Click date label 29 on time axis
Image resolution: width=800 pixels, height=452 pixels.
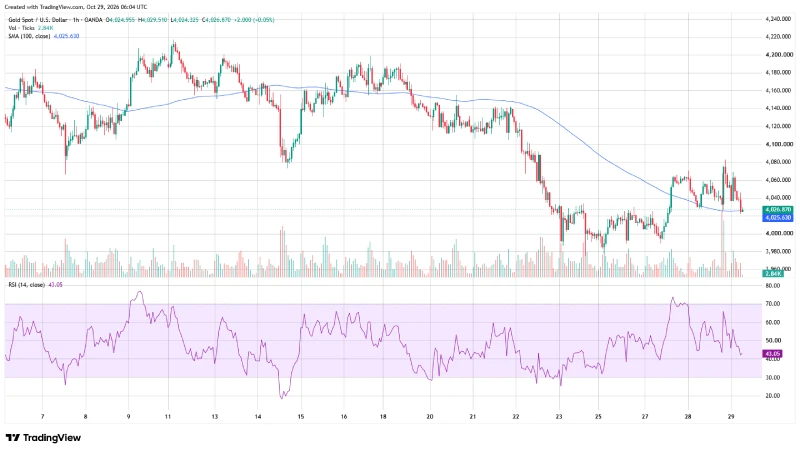[731, 417]
